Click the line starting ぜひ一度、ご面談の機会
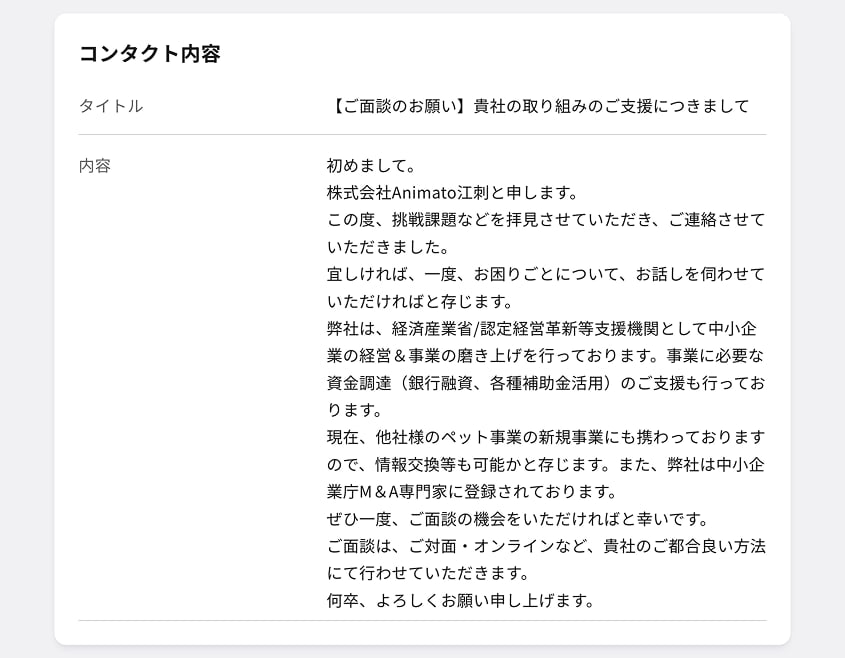This screenshot has height=658, width=845. point(517,519)
